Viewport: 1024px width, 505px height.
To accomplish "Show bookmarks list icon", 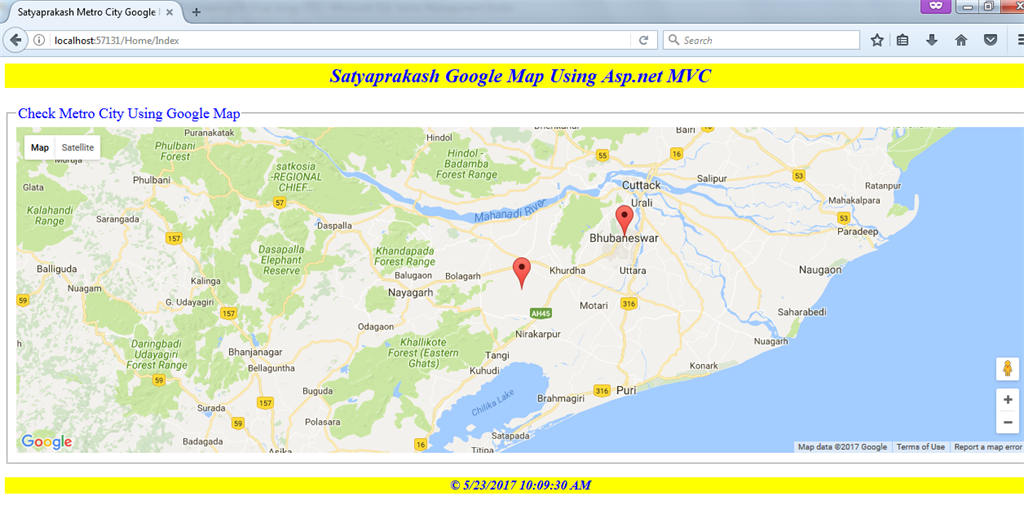I will [x=903, y=41].
